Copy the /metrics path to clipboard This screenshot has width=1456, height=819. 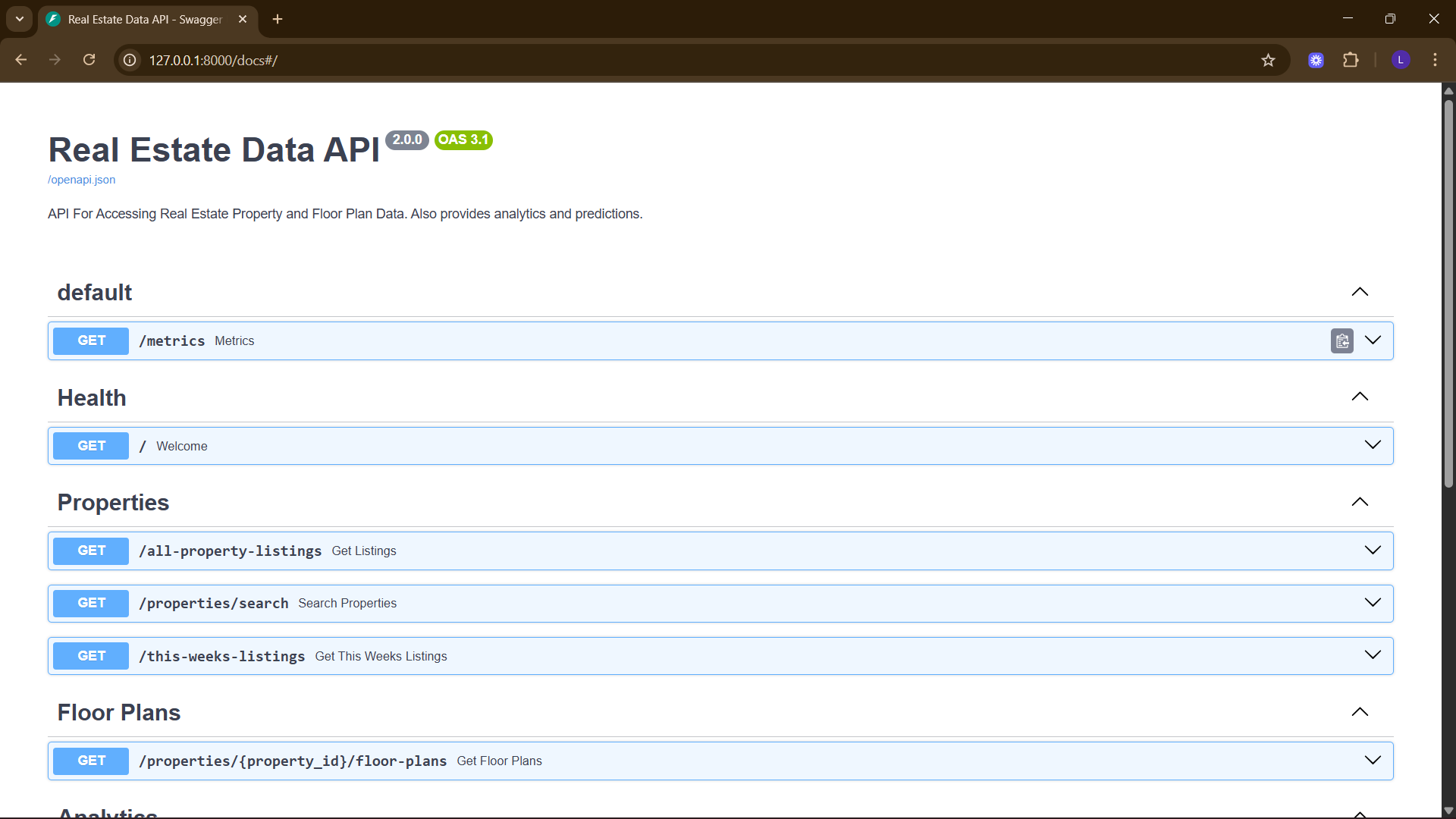pos(1342,341)
